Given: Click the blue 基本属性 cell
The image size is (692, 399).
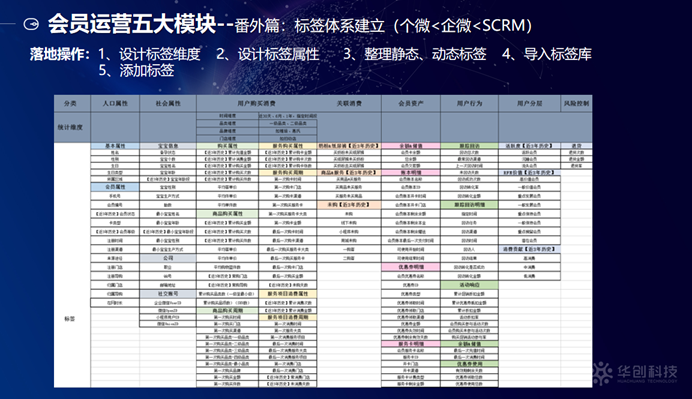Looking at the screenshot, I should pos(115,146).
